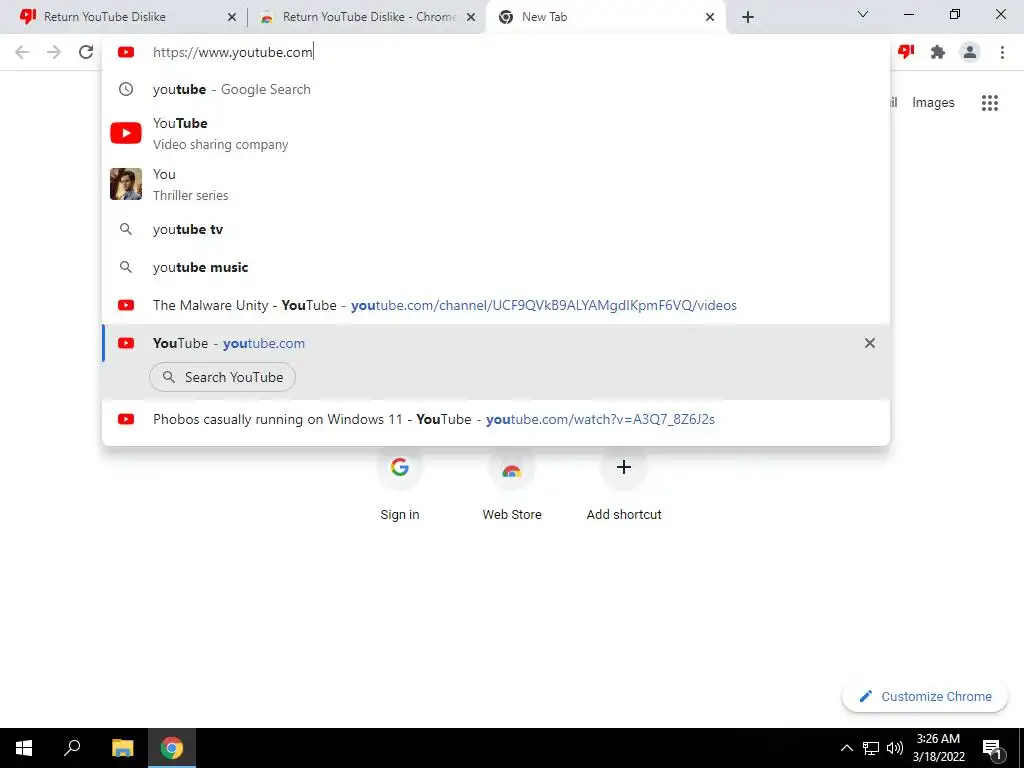
Task: Open the Windows Start menu
Action: (x=24, y=748)
